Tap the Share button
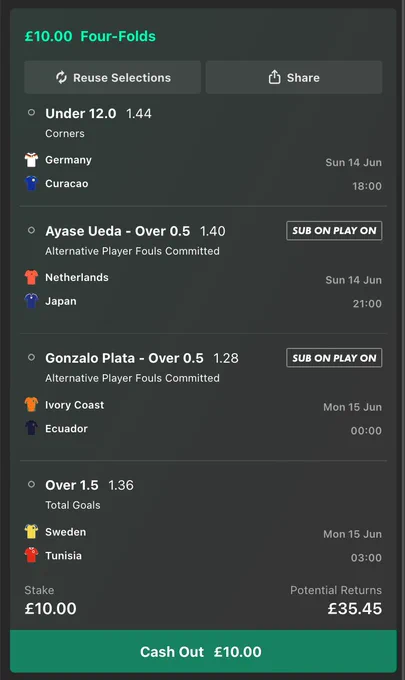Image resolution: width=405 pixels, height=680 pixels. pyautogui.click(x=294, y=77)
